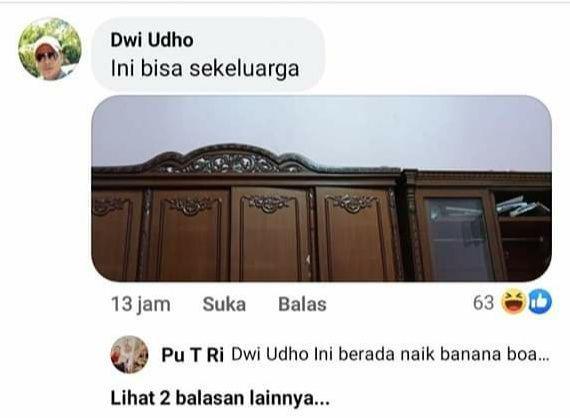The image size is (570, 418).
Task: Click books on the open shelf in photo
Action: [522, 206]
